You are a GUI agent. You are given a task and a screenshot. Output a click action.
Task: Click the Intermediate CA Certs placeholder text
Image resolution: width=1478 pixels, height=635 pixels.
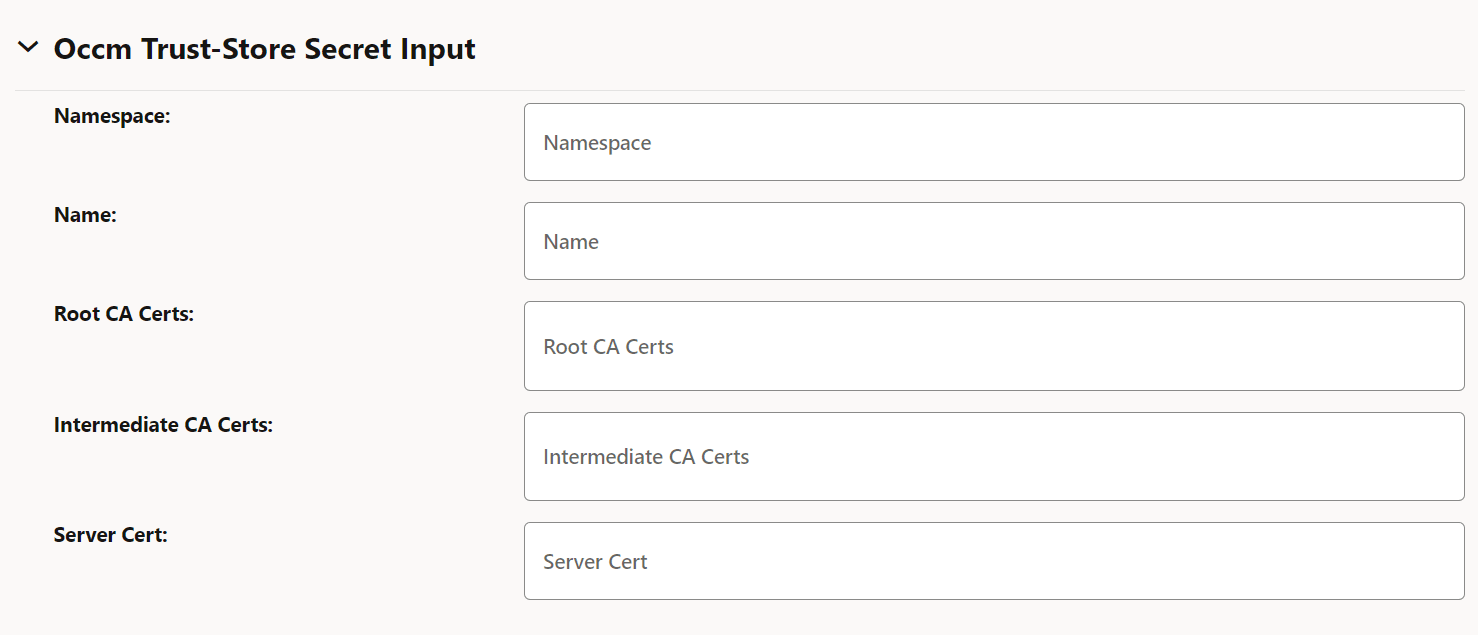point(645,456)
